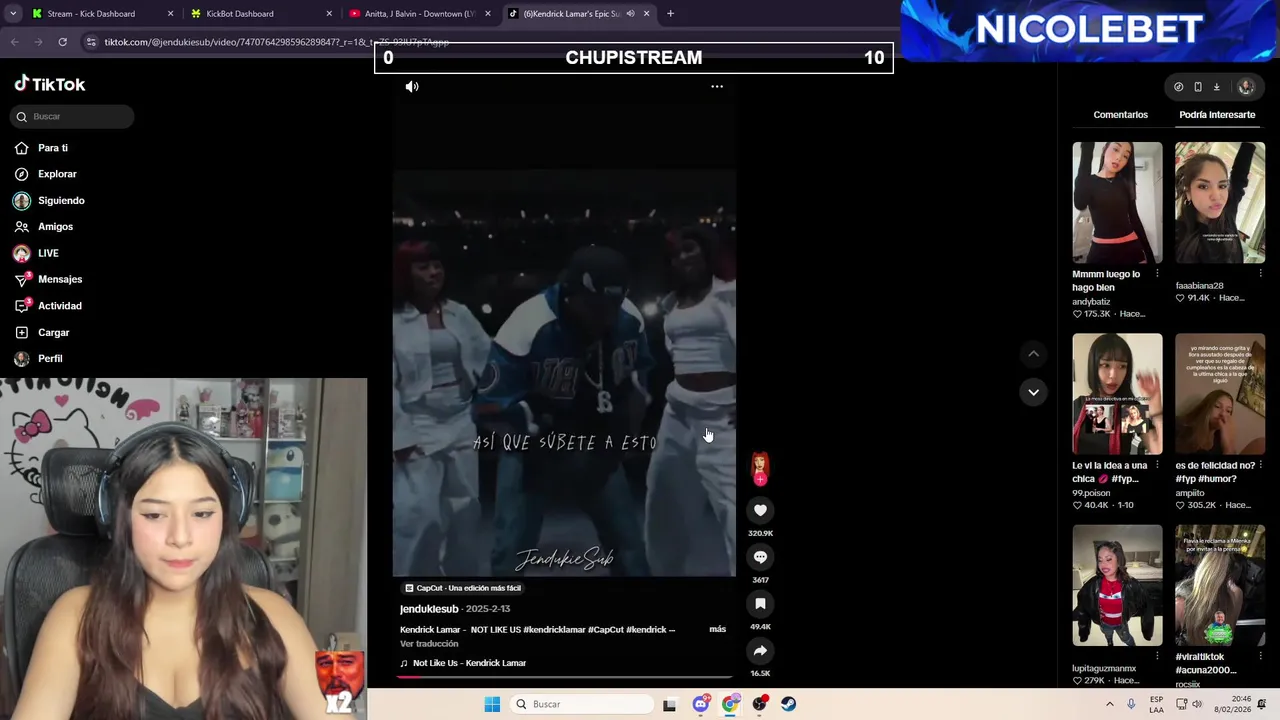This screenshot has width=1280, height=720.
Task: Switch to the Podría interesarte tab
Action: pos(1217,115)
